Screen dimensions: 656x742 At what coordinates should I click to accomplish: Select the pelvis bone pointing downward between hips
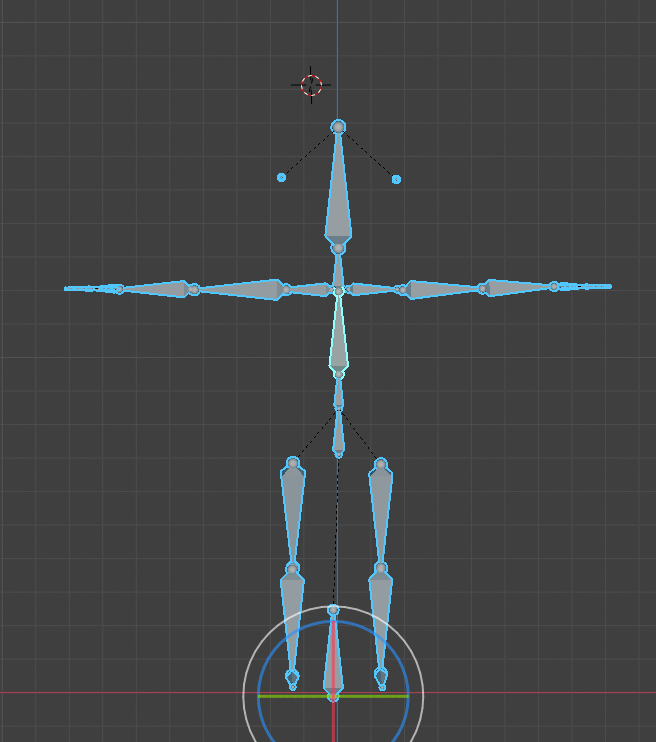(338, 433)
